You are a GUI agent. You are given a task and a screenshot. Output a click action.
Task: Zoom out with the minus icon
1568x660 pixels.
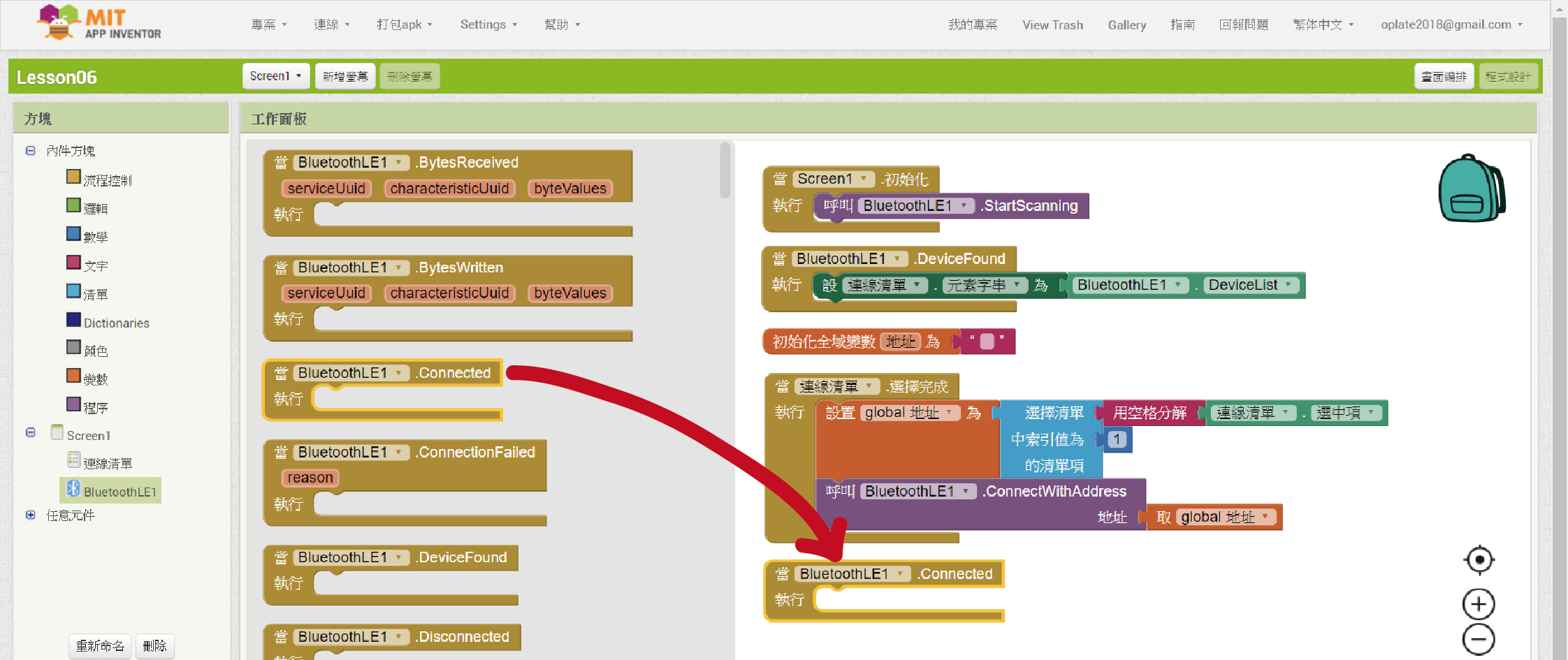coord(1479,640)
